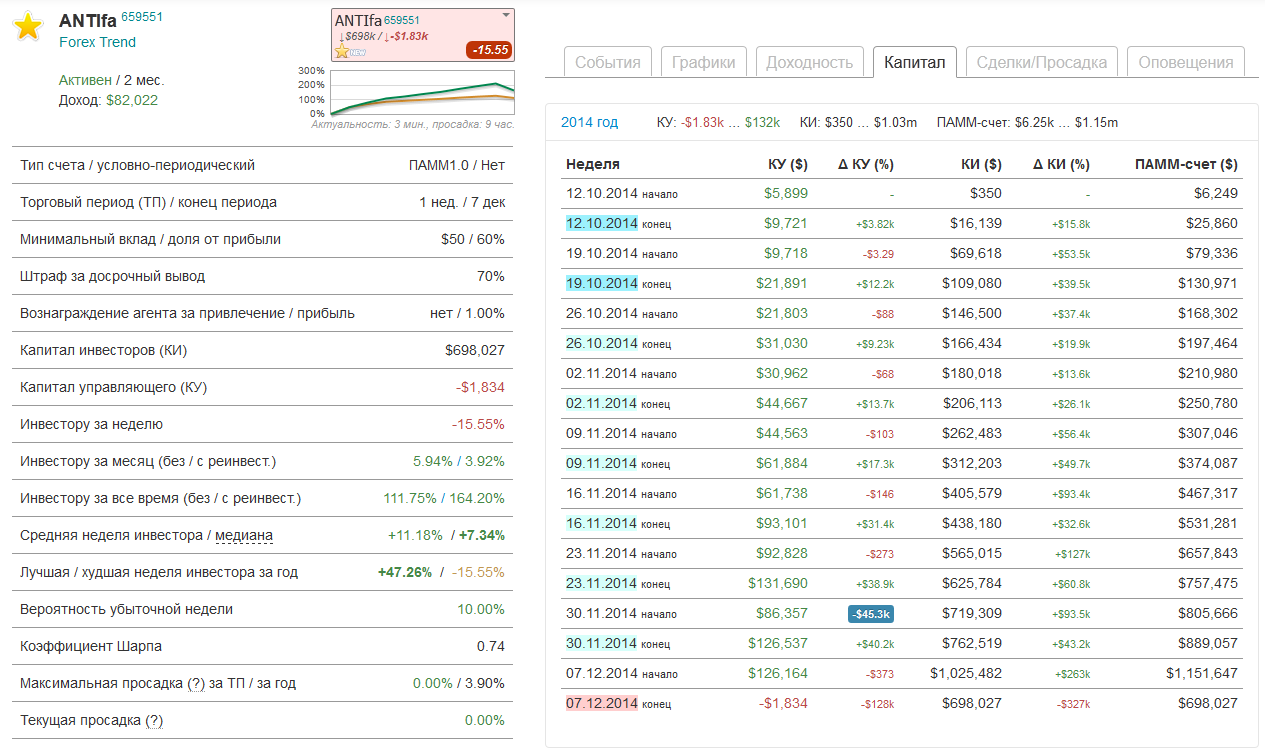Open the dropdown arrow on the ANTIfa card

[x=505, y=16]
